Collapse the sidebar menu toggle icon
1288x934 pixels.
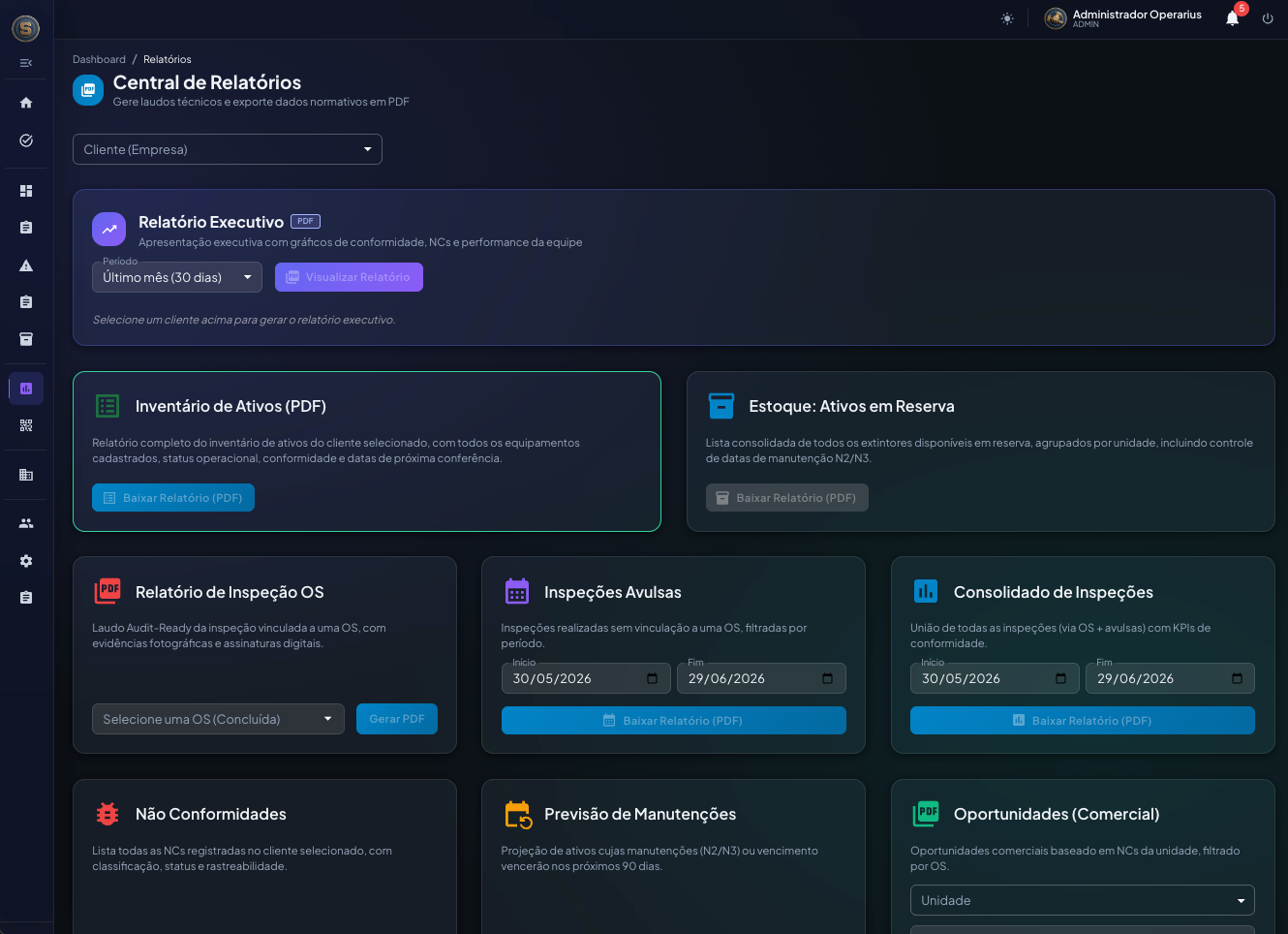coord(26,63)
